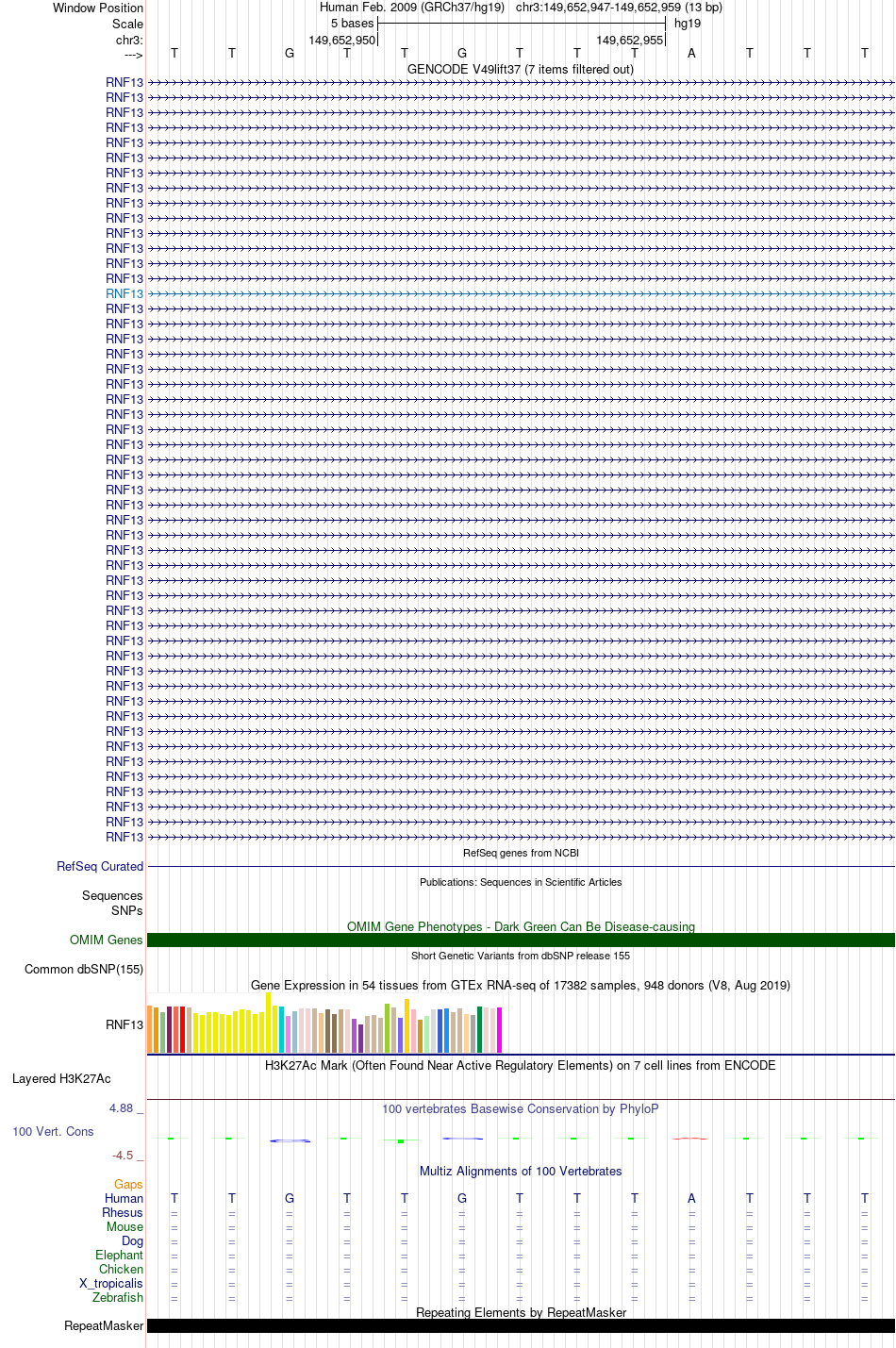Screen dimensions: 896x1348
Task: Open '100 vertebrates Basewise Conservation by PhyloP' title
Action: coord(521,1108)
